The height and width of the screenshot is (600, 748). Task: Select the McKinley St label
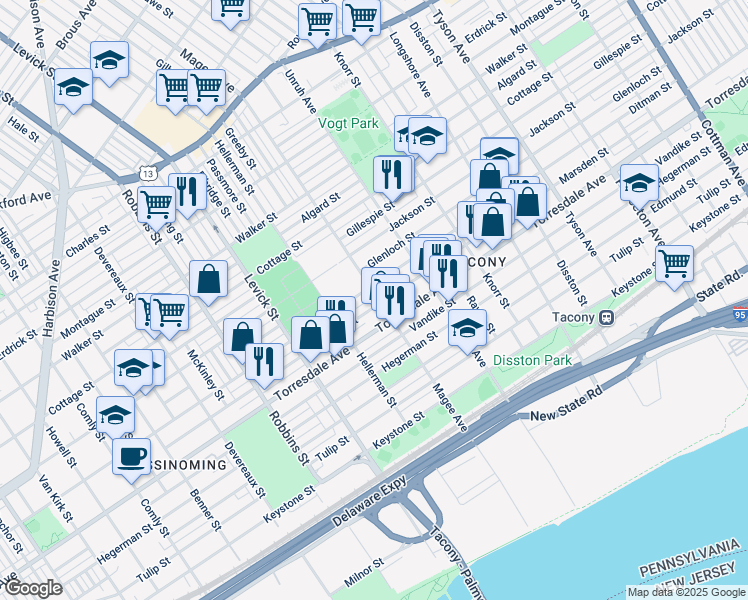(x=206, y=375)
